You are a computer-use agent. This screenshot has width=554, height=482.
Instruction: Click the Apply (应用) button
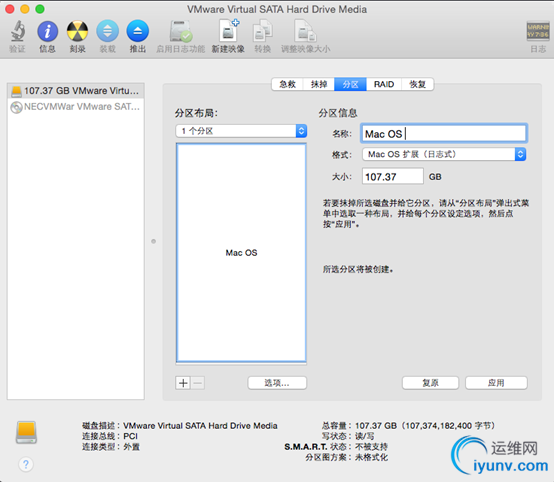tap(496, 383)
